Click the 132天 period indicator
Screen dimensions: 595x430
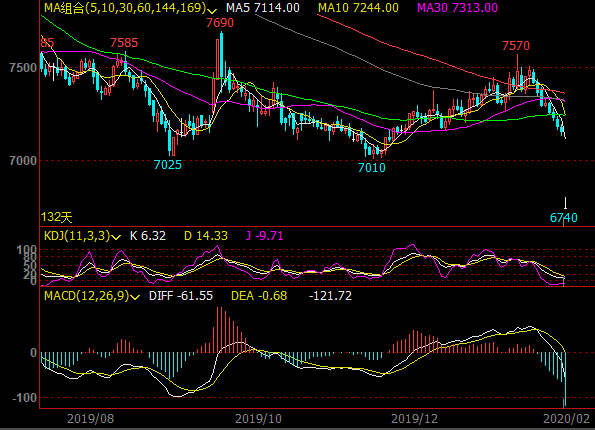pos(57,217)
